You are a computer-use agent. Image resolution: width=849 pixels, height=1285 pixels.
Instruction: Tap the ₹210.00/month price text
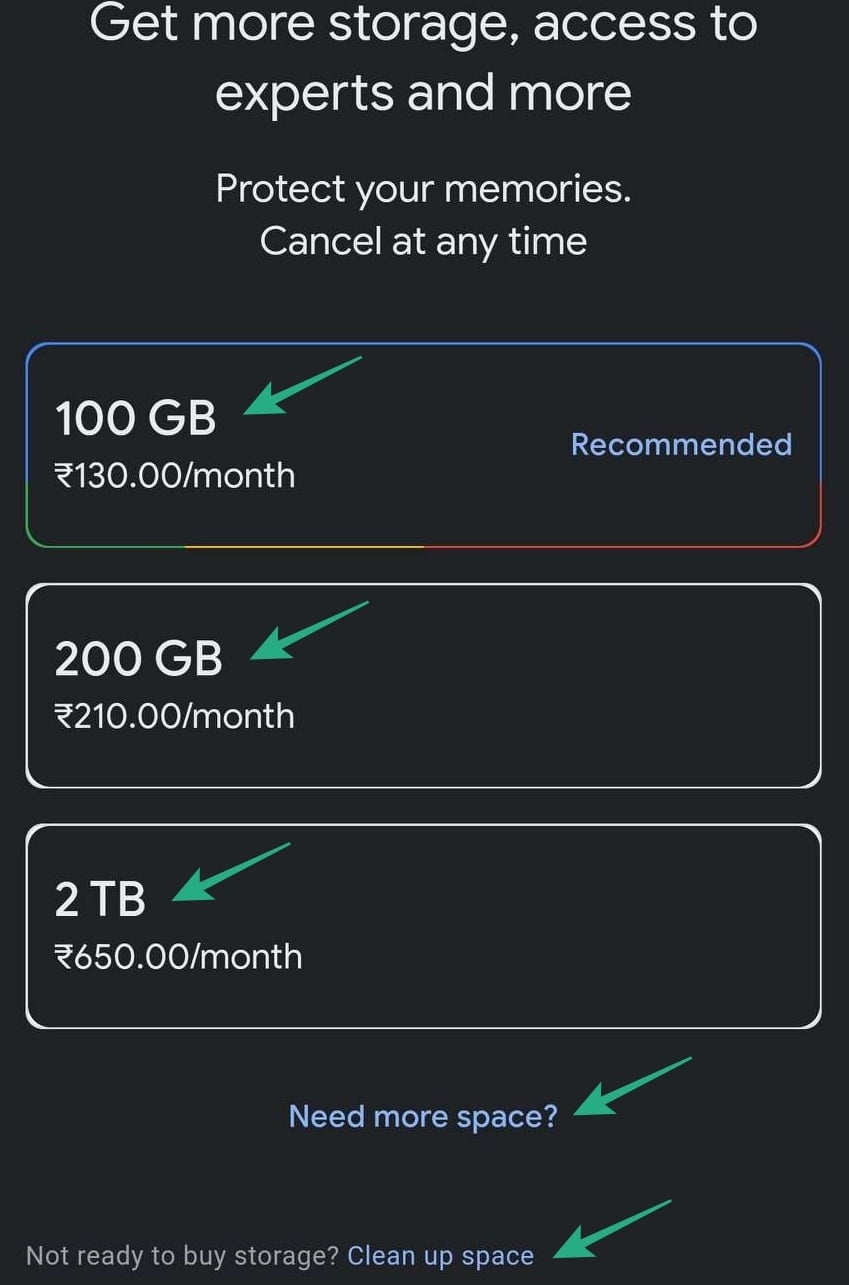[175, 716]
